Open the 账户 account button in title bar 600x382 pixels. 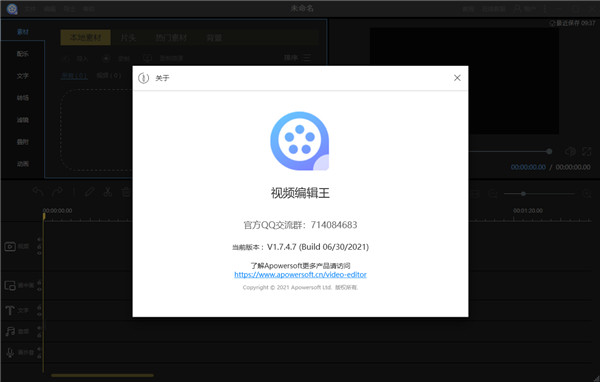(525, 8)
